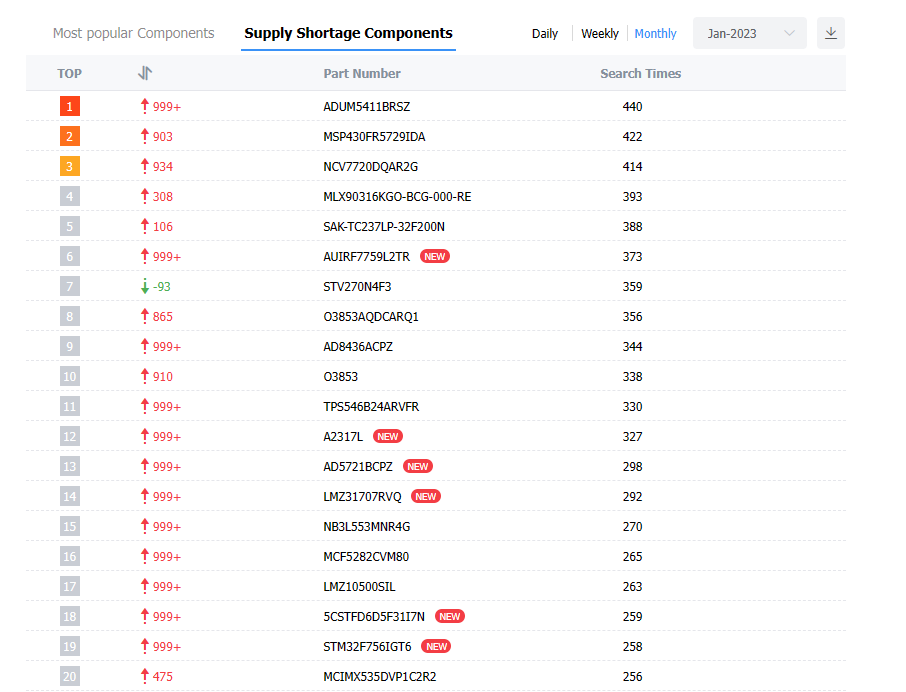Click part MCF5282CVM80
The image size is (906, 692).
coord(366,557)
